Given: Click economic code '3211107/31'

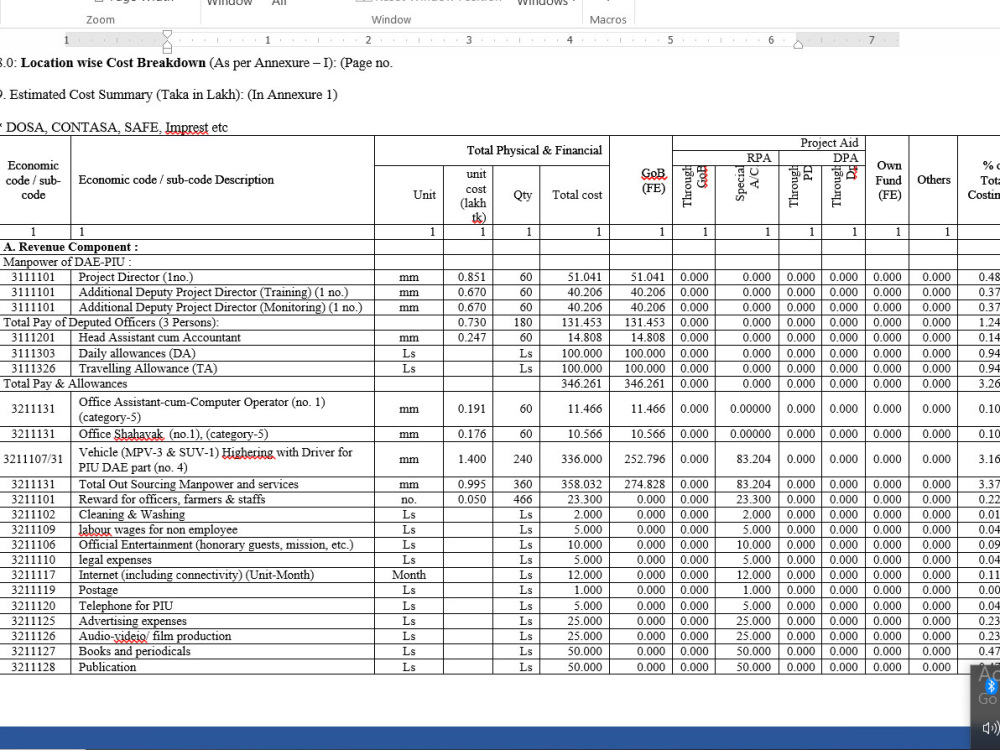Looking at the screenshot, I should click(33, 459).
